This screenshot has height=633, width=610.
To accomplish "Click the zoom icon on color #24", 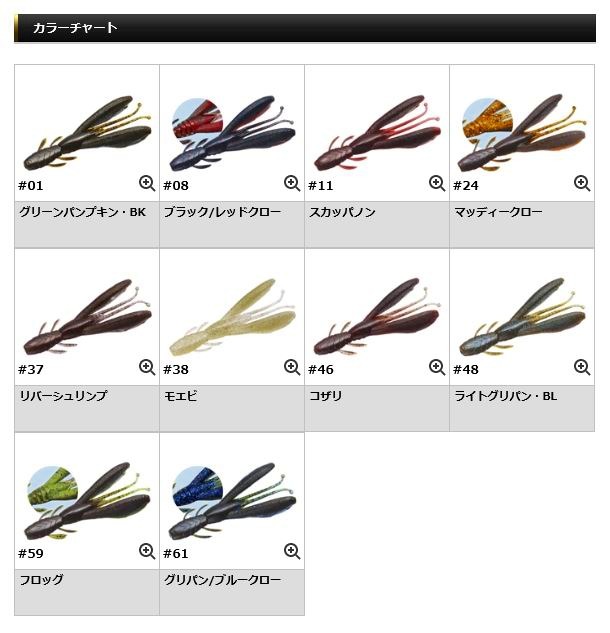I will coord(582,183).
